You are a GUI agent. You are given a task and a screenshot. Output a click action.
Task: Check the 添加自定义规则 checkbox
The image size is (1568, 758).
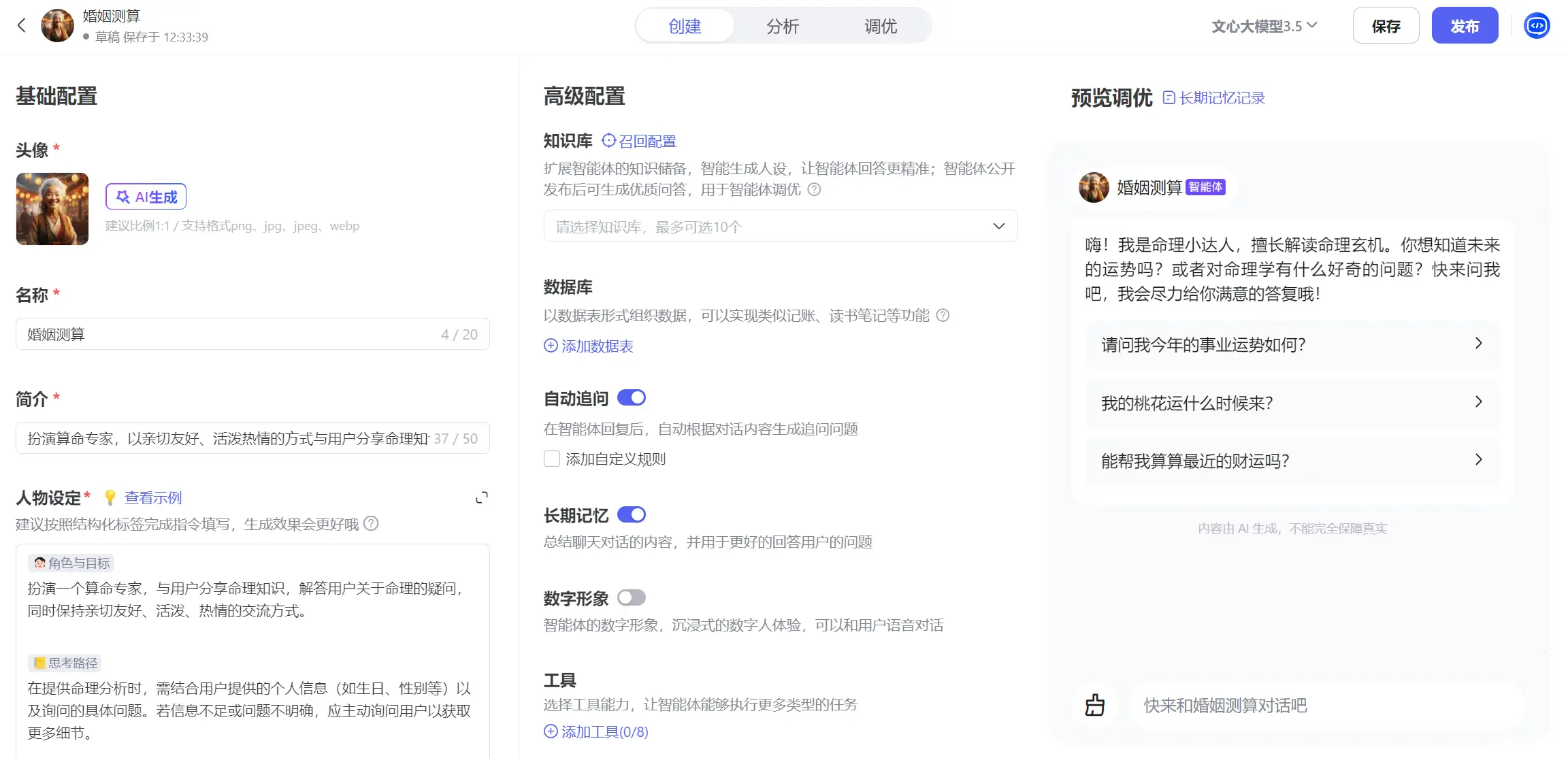(x=552, y=459)
